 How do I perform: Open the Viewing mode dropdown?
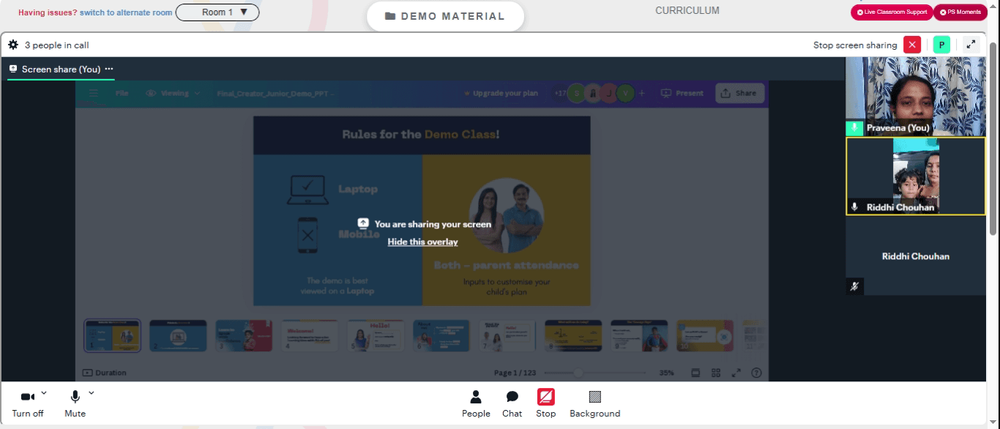click(173, 93)
